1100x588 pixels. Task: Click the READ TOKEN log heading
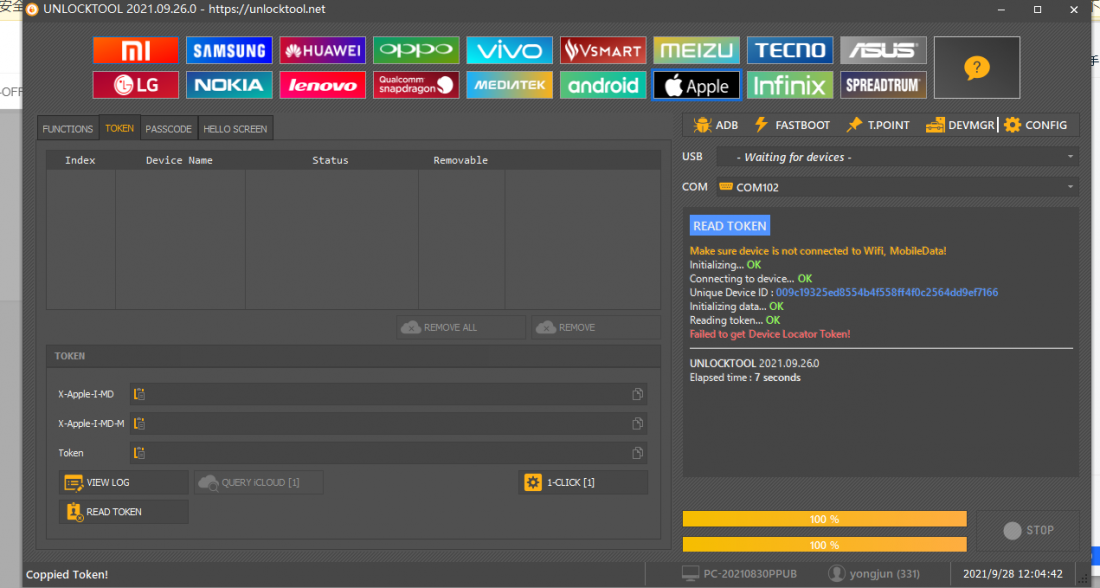730,225
